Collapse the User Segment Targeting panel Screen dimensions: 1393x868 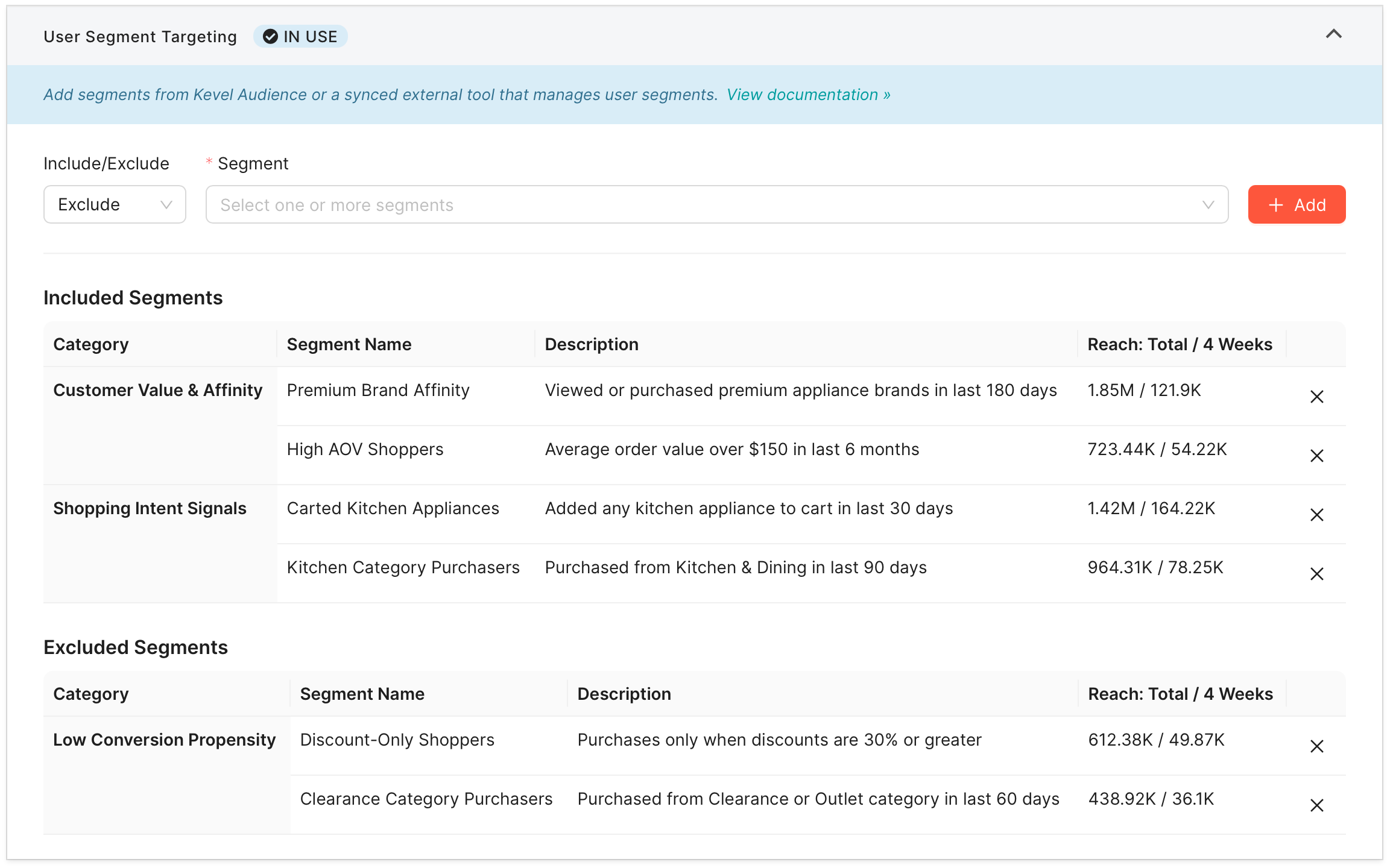(x=1333, y=34)
